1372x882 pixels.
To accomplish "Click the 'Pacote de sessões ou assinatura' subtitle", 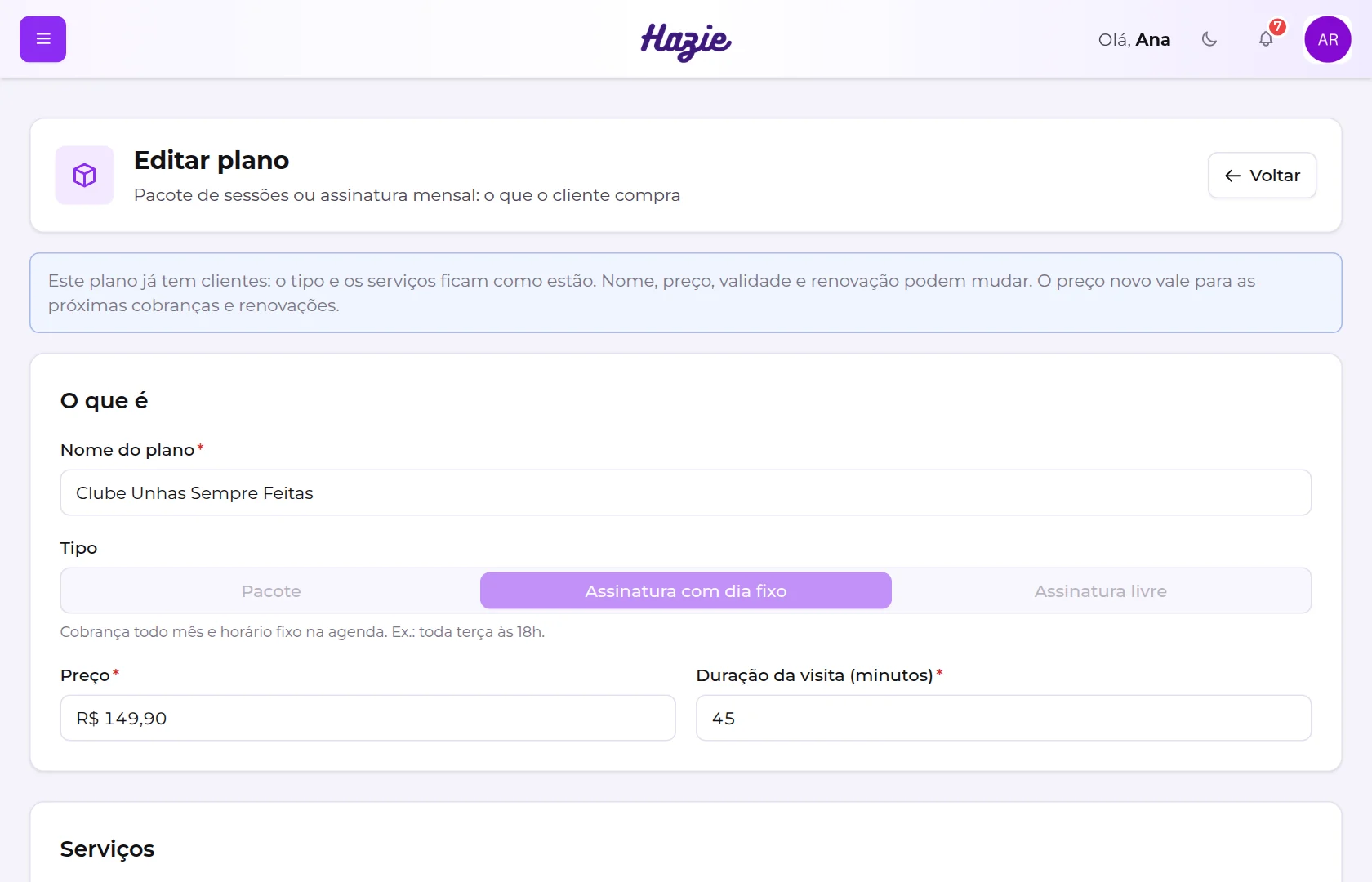I will (407, 195).
